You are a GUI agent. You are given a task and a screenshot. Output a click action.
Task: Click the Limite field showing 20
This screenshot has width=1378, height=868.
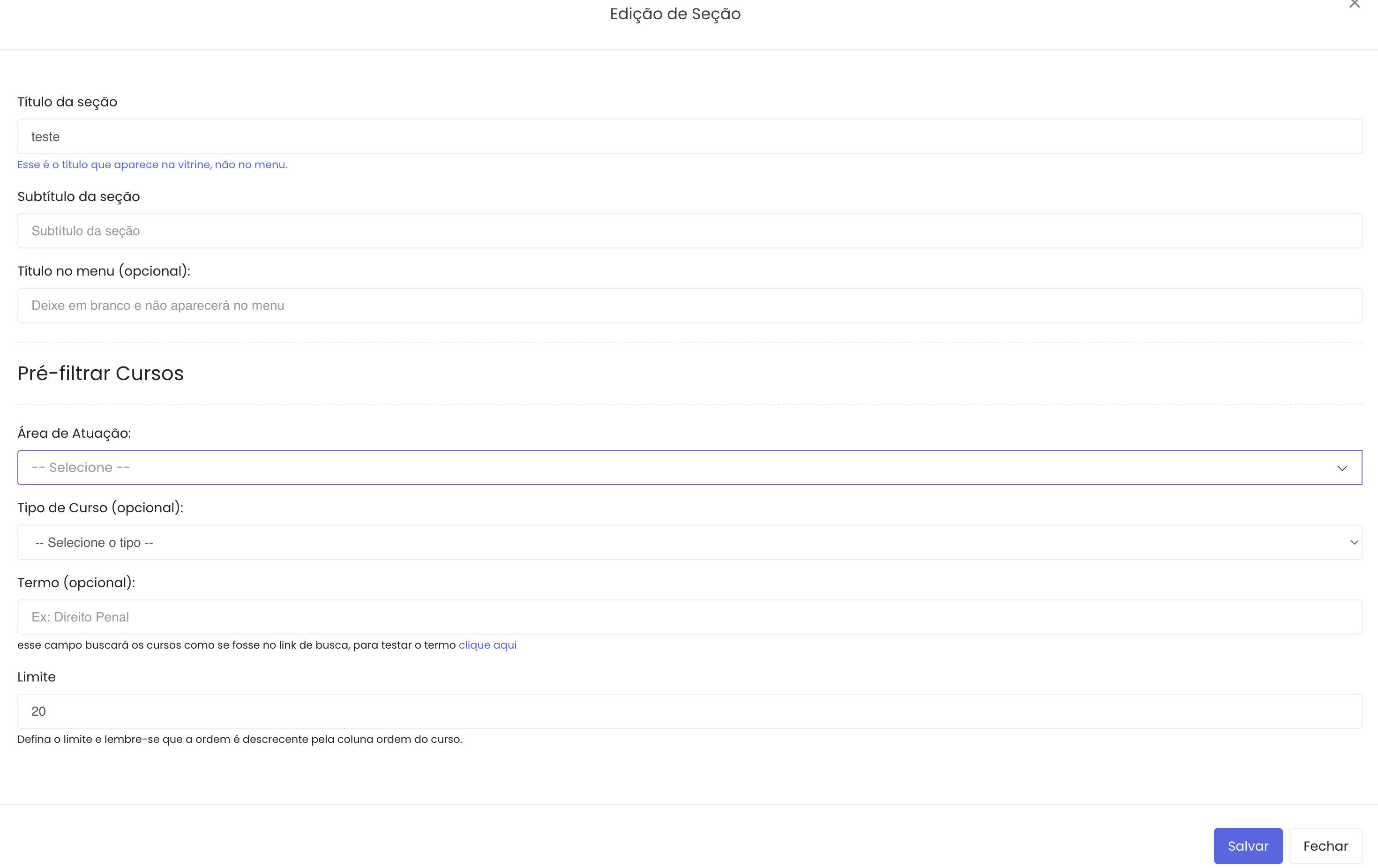click(x=689, y=711)
